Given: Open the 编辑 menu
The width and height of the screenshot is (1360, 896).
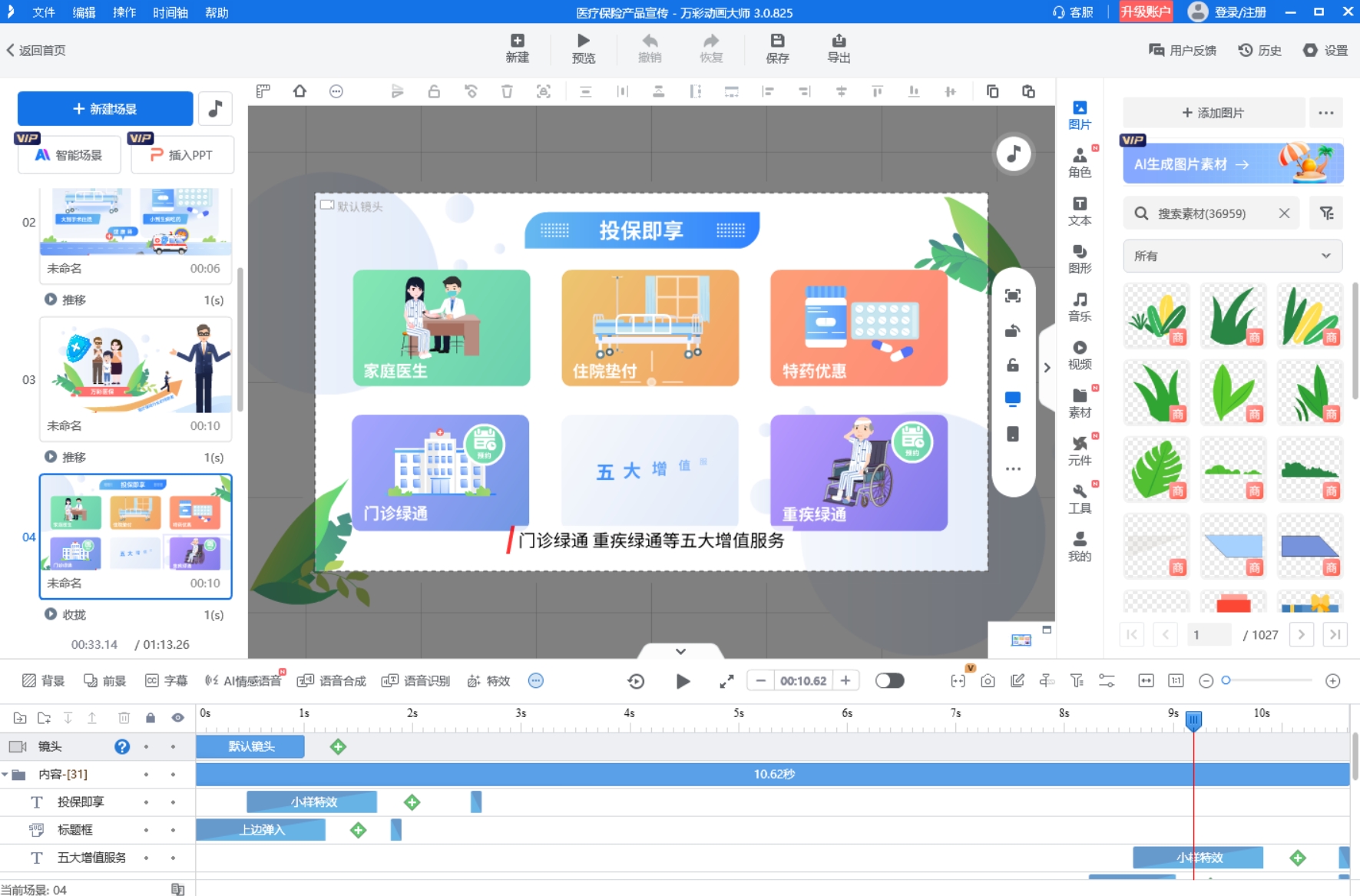Looking at the screenshot, I should click(84, 12).
